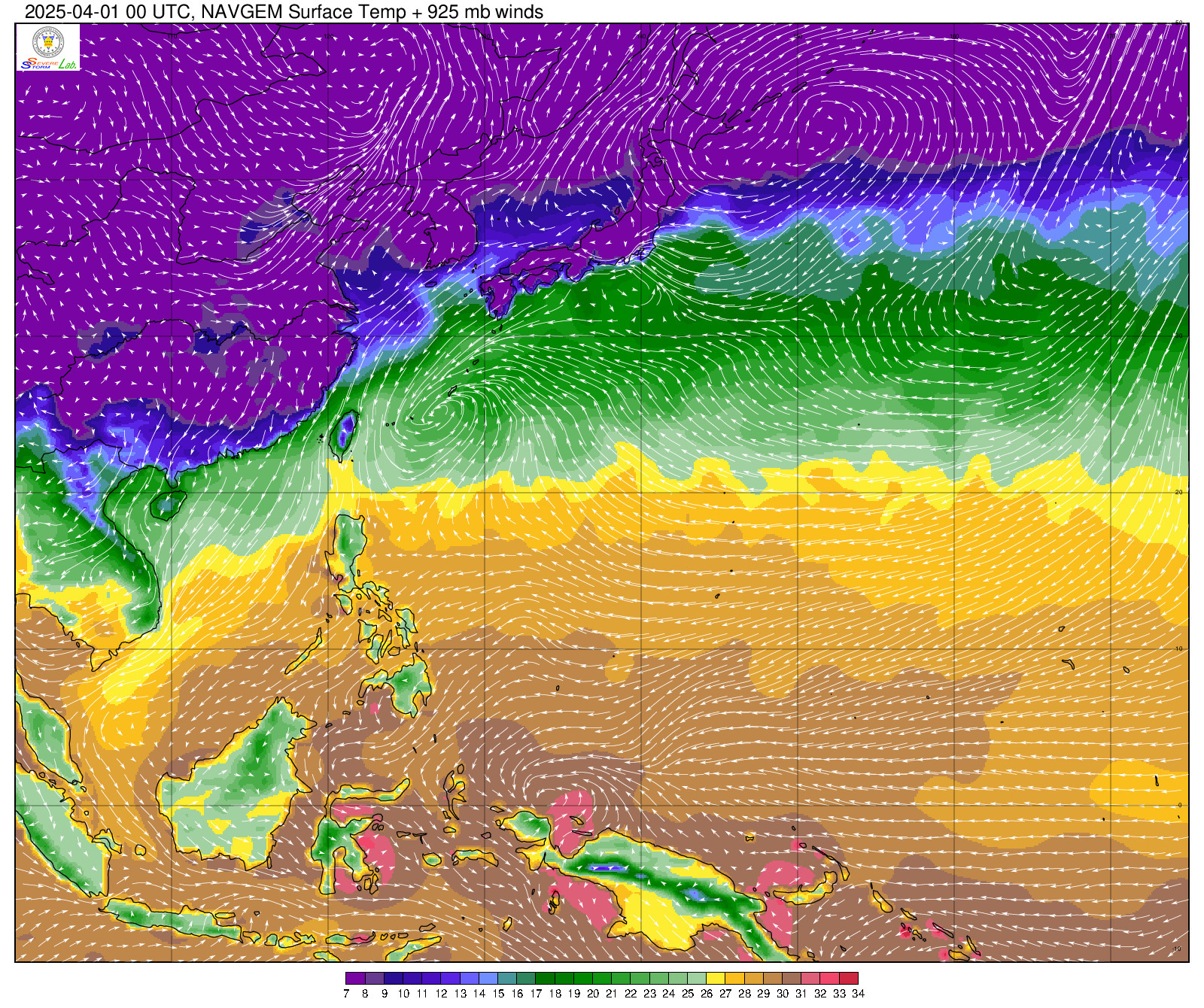Select the yellow swatch between 26 and 27
The image size is (1204, 1008).
716,979
